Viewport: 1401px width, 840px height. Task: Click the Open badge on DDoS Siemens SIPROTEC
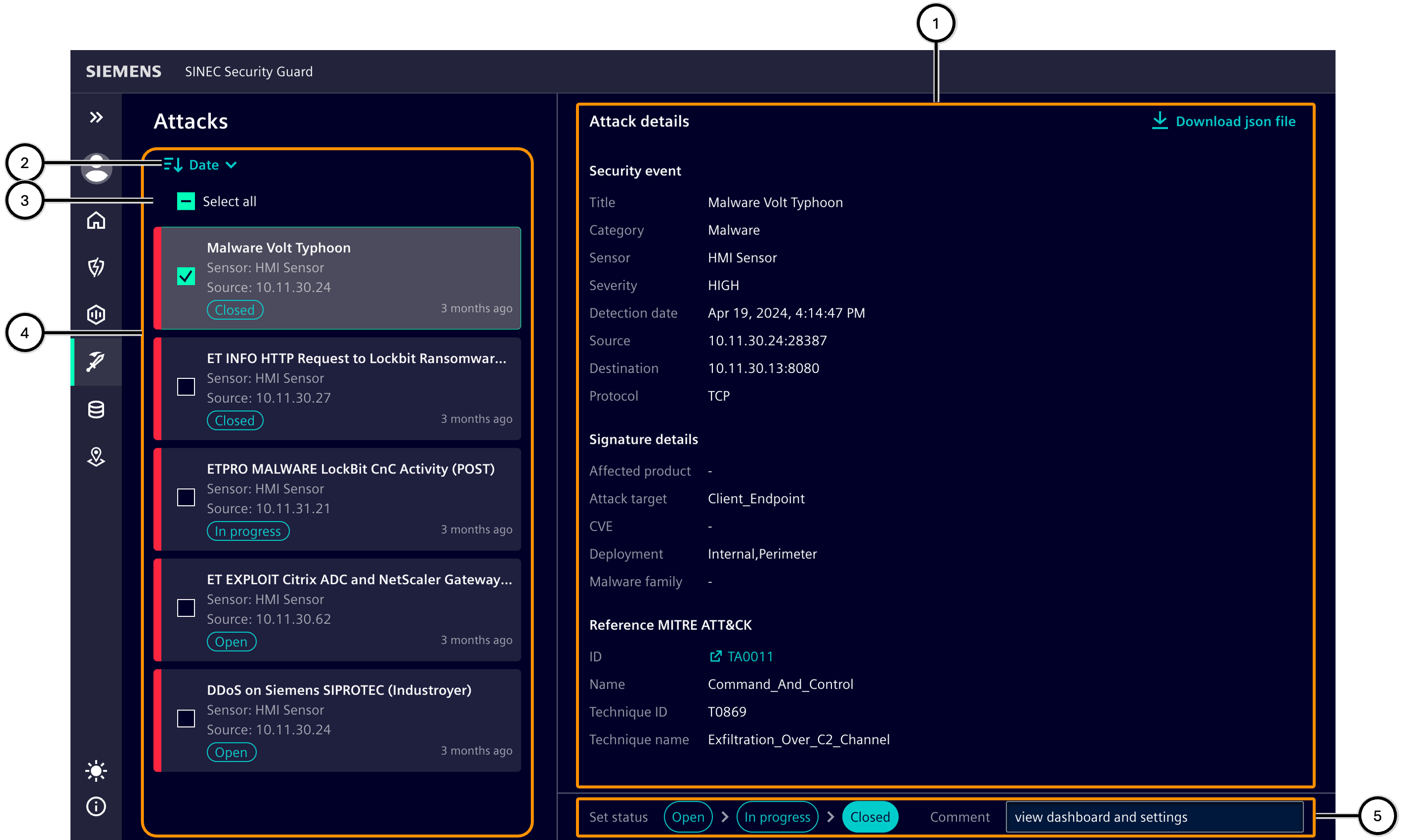[231, 752]
